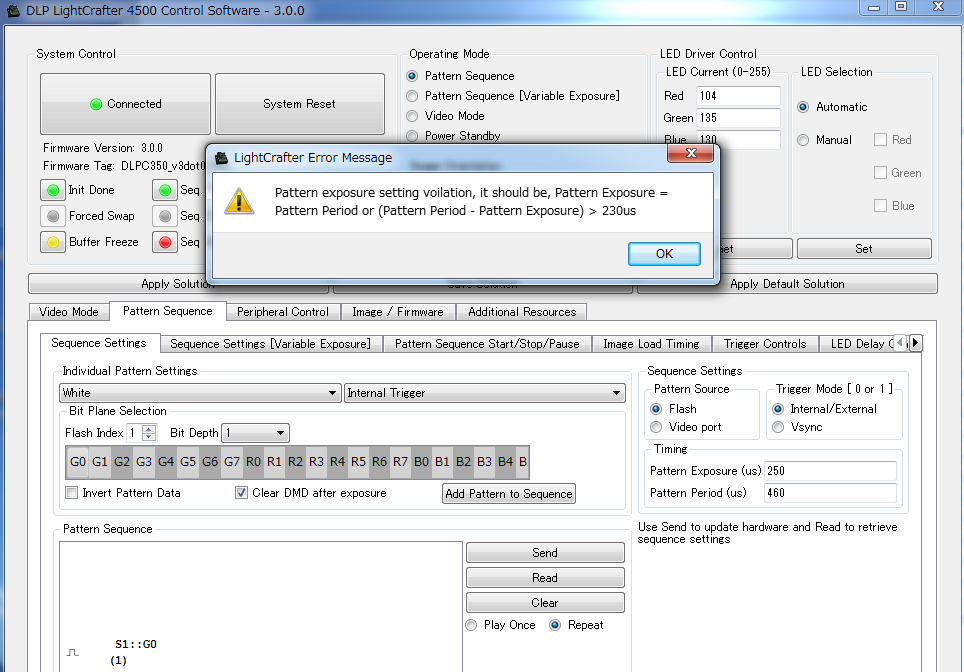964x672 pixels.
Task: Open Sequence Settings [Variable Exposure] tab
Action: click(x=271, y=344)
